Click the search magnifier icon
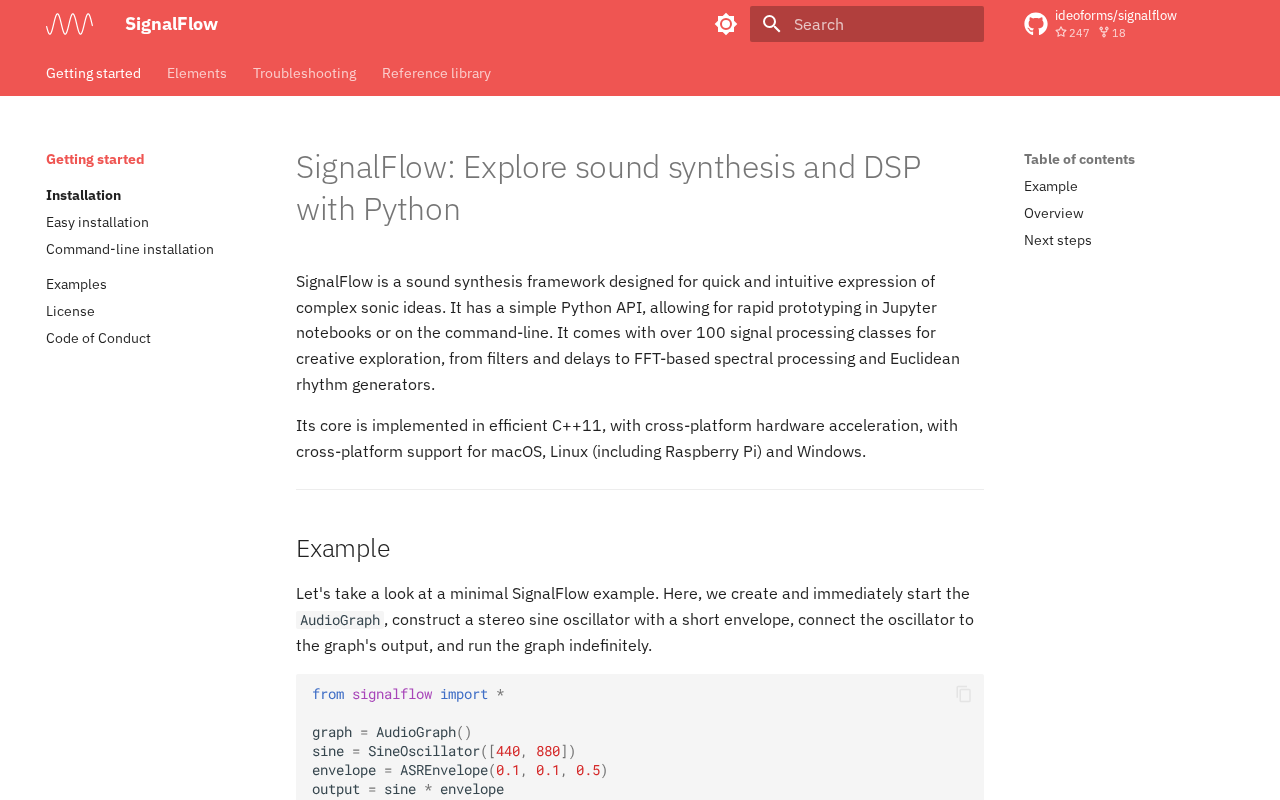Image resolution: width=1280 pixels, height=800 pixels. (x=772, y=24)
